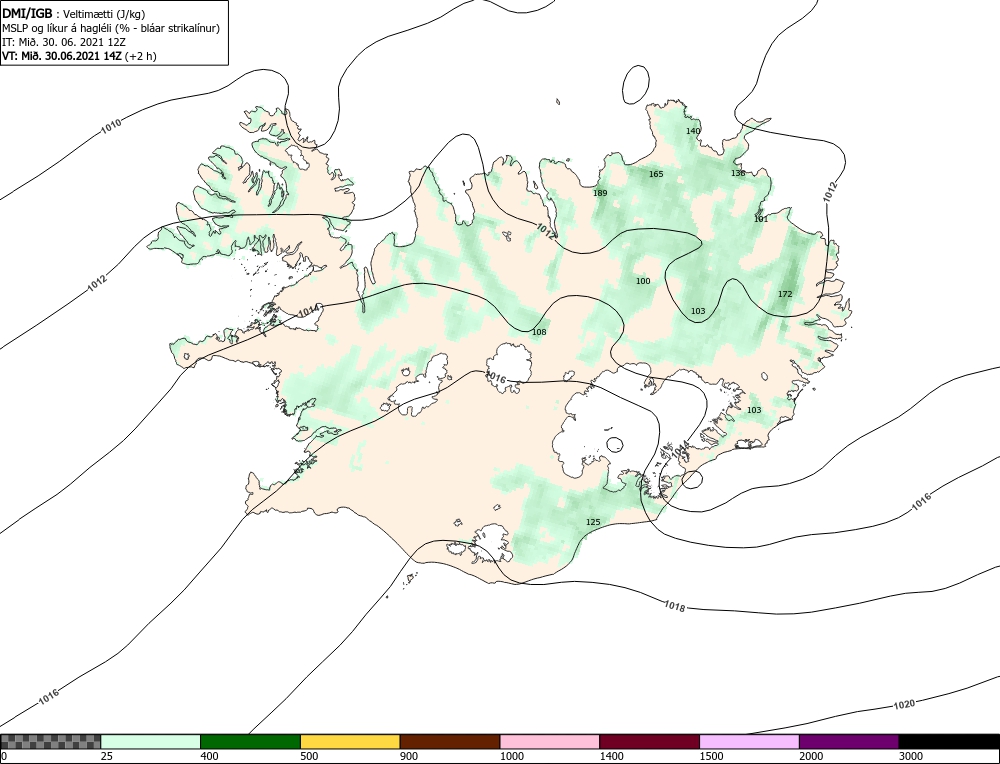Select the light green 25–400 legend swatch
The image size is (1000, 764).
[x=151, y=742]
